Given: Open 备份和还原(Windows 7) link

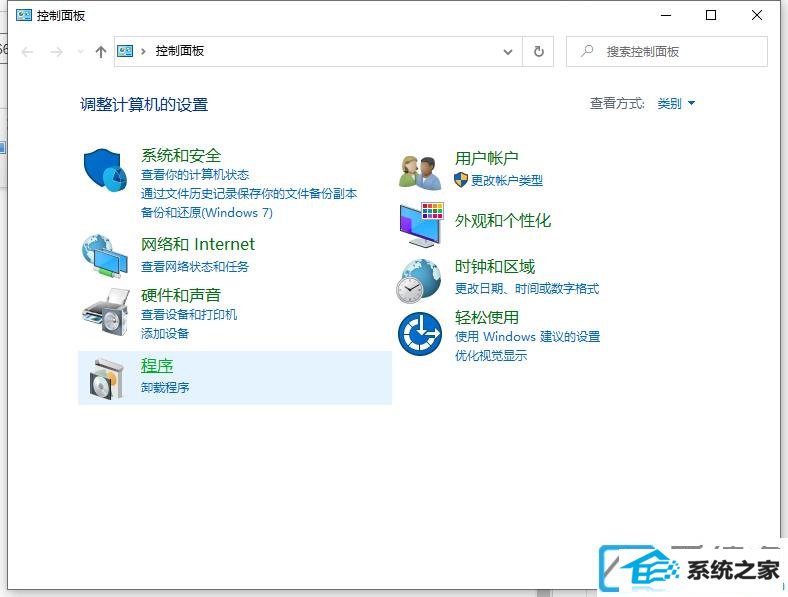Looking at the screenshot, I should [207, 213].
